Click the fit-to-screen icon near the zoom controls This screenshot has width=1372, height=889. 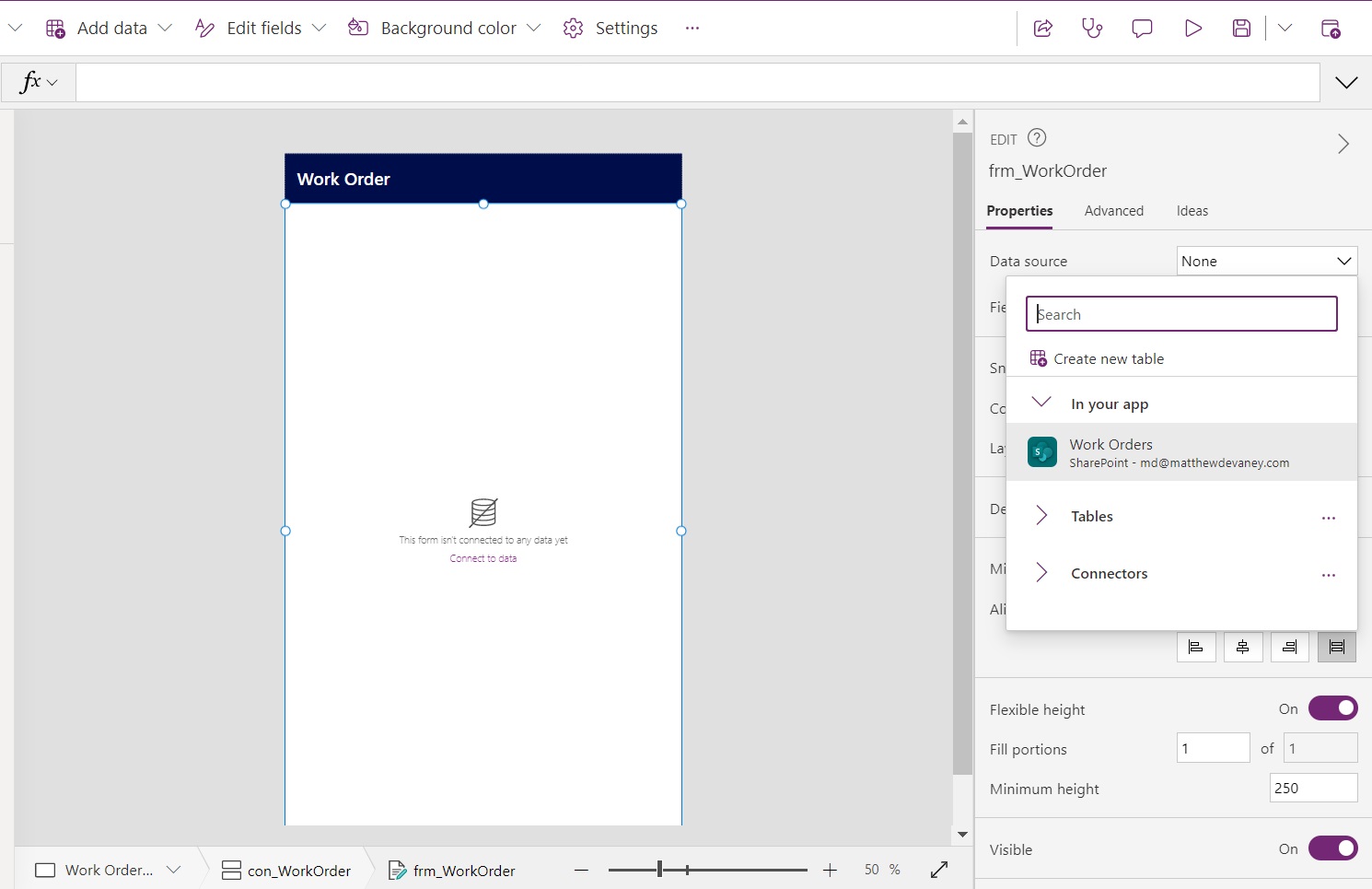coord(940,869)
